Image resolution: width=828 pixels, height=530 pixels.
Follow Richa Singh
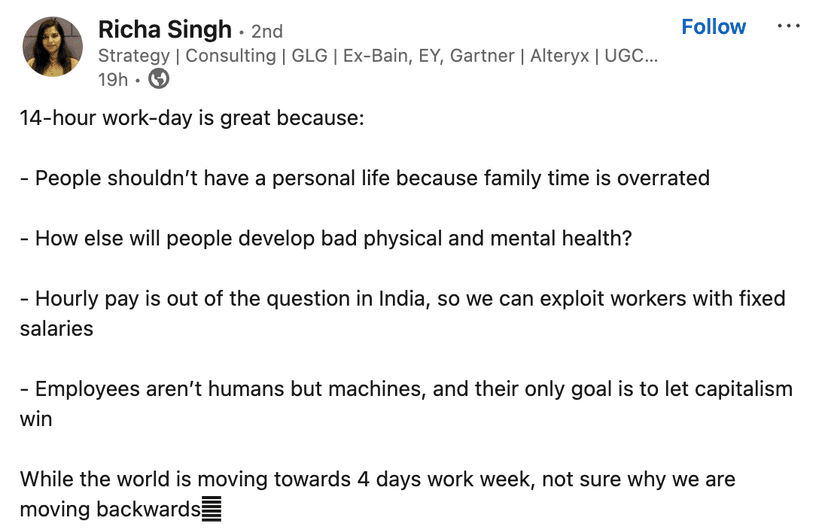click(713, 27)
